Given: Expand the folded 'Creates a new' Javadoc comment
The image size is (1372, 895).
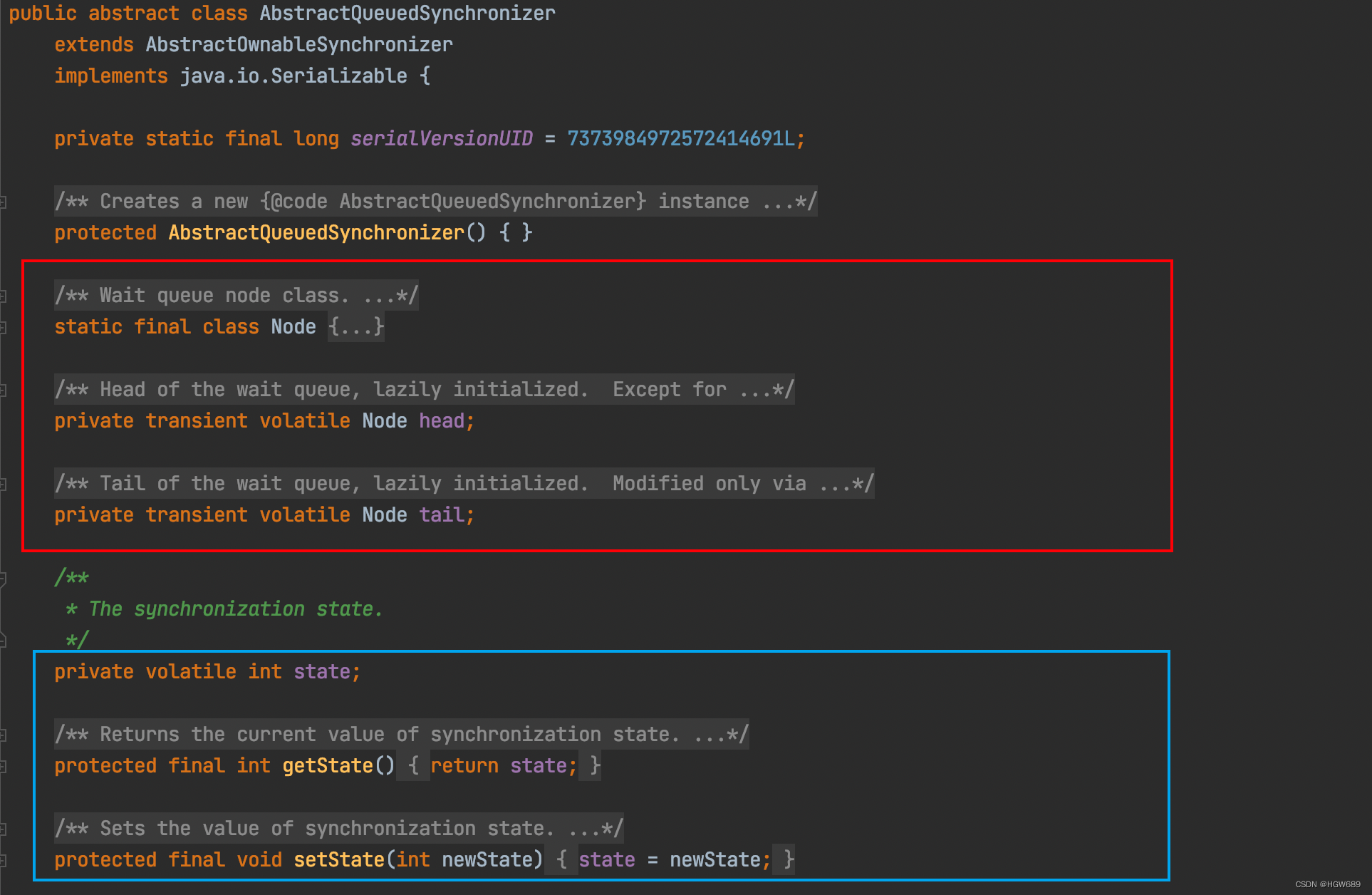Looking at the screenshot, I should coord(436,201).
